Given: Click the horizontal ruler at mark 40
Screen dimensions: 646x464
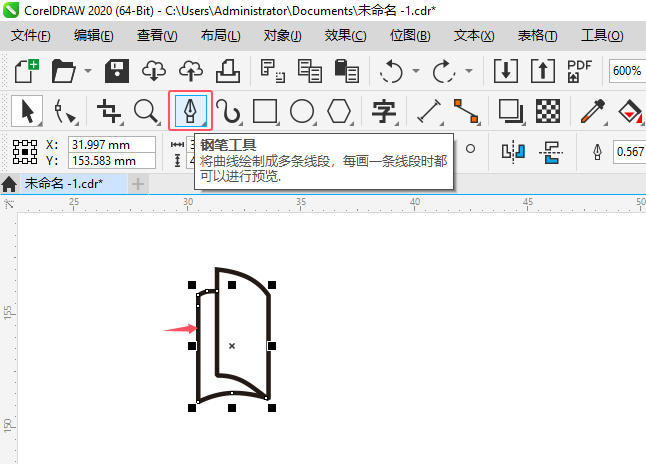Looking at the screenshot, I should (414, 203).
